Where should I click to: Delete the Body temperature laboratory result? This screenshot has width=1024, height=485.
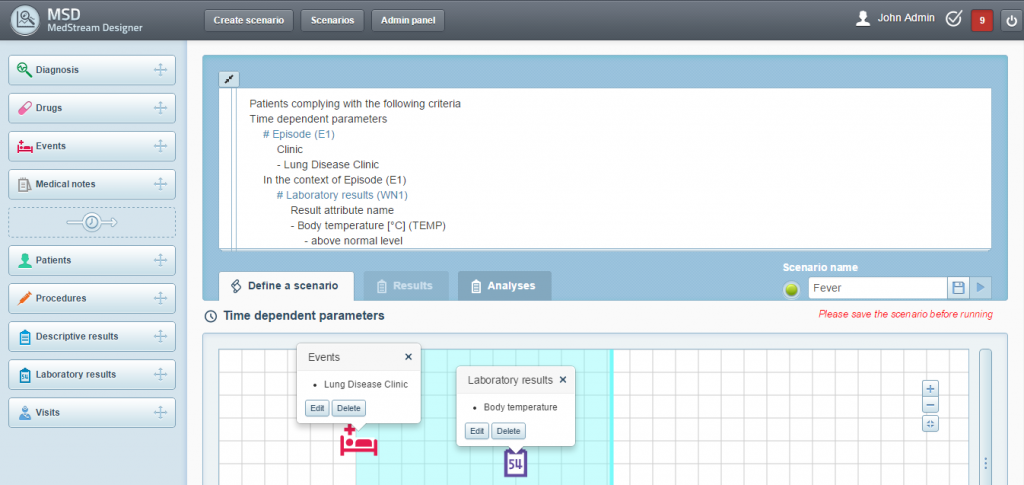click(x=508, y=431)
